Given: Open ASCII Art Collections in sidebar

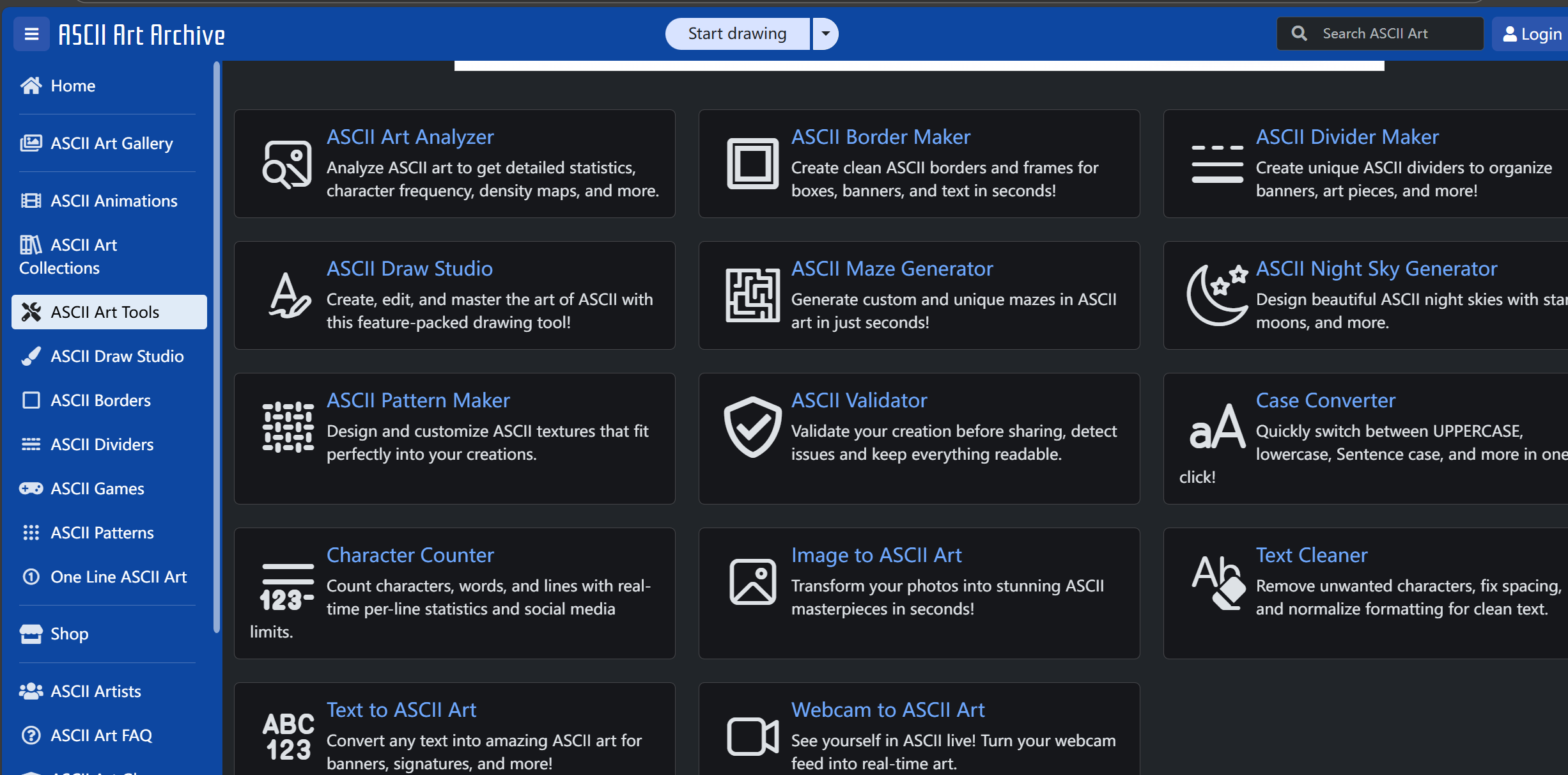Looking at the screenshot, I should (x=107, y=256).
